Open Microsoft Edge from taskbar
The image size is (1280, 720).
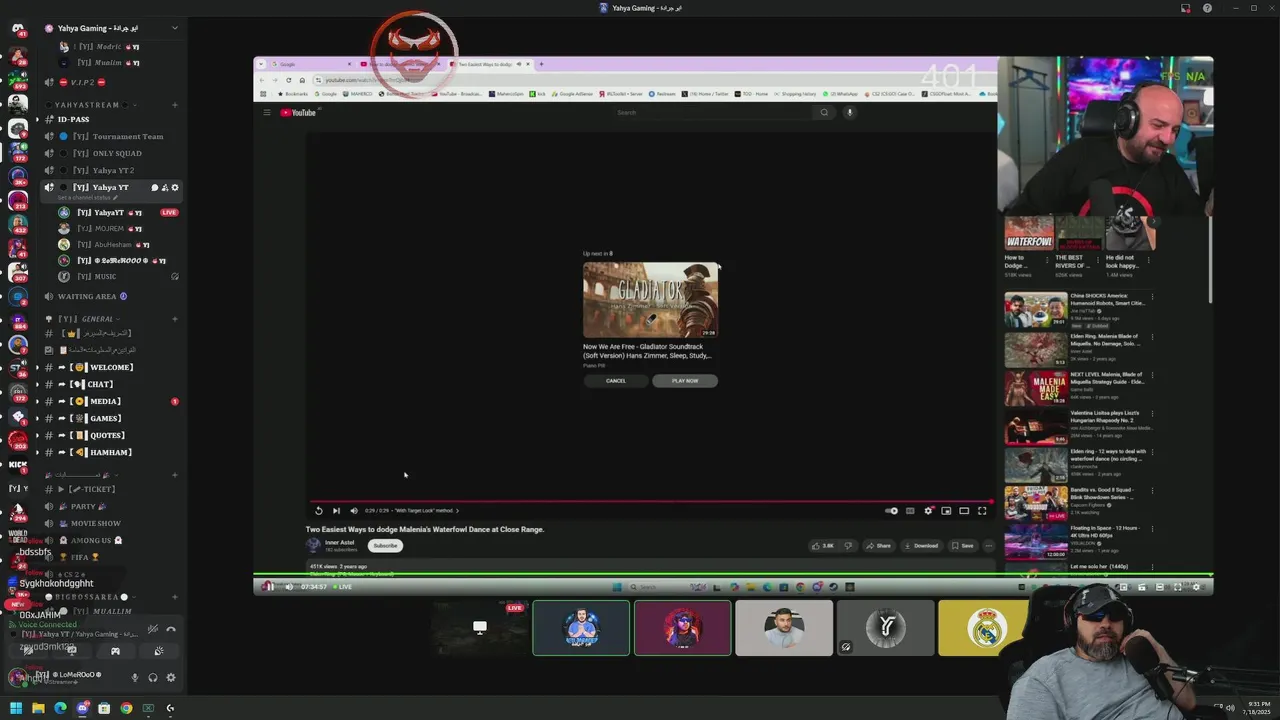click(60, 708)
